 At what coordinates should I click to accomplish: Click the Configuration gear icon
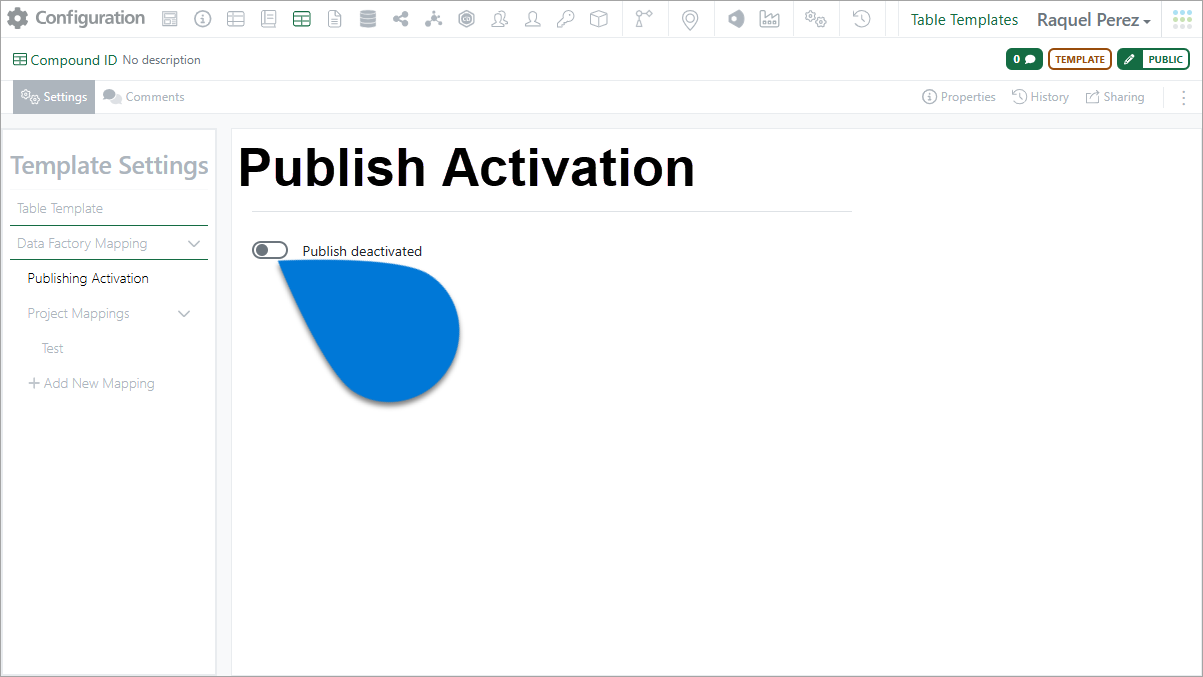coord(18,19)
